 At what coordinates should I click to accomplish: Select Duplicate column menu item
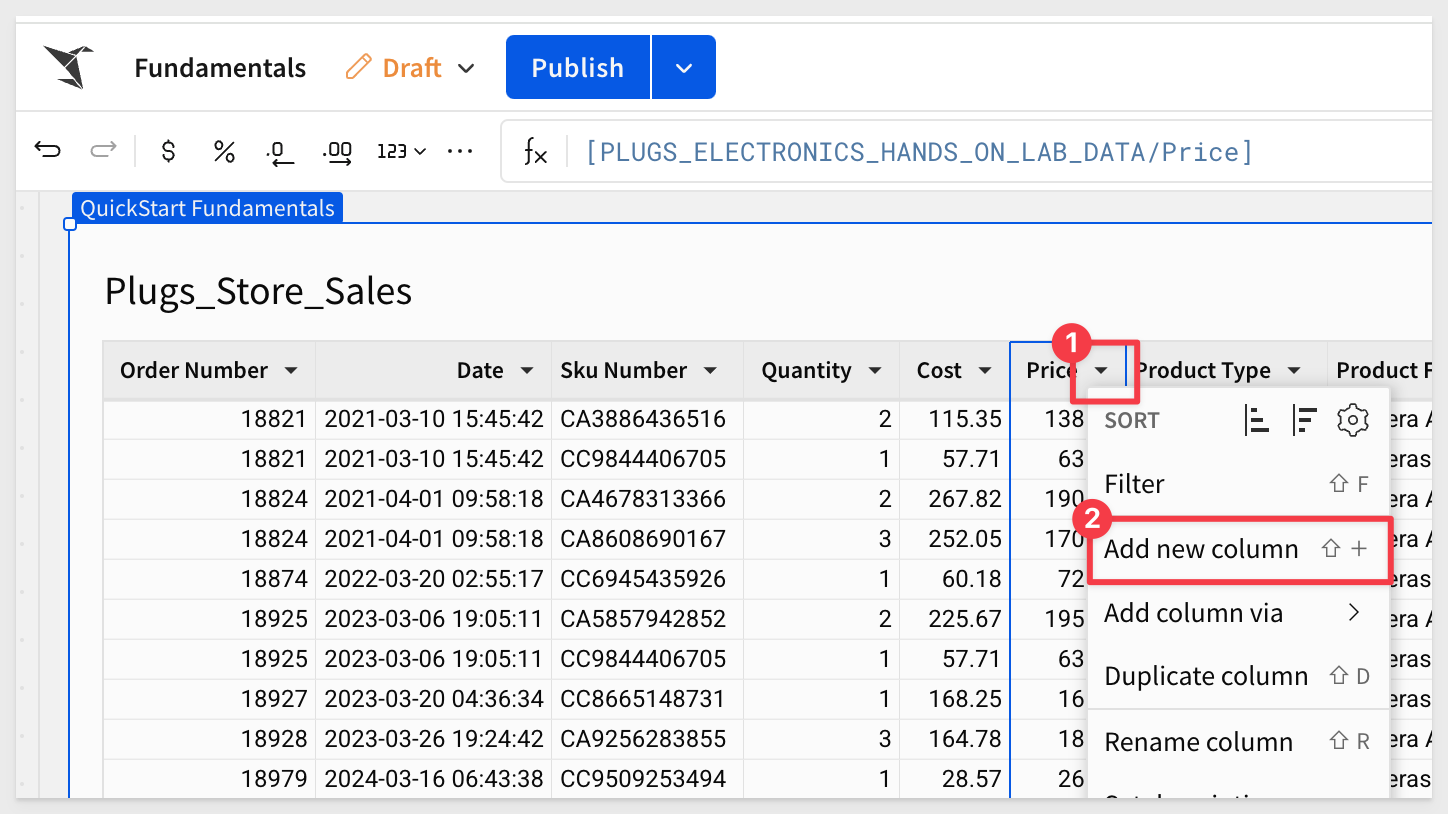(1238, 677)
